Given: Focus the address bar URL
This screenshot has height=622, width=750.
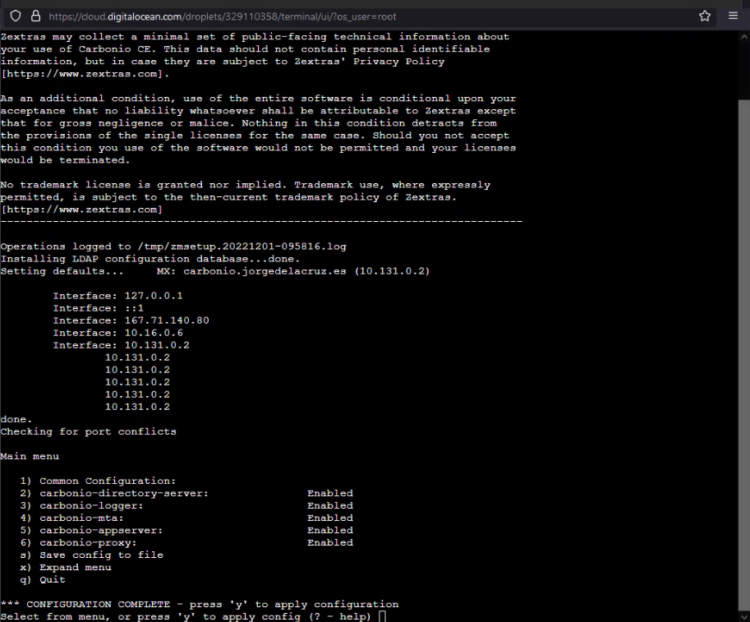Looking at the screenshot, I should pyautogui.click(x=222, y=17).
